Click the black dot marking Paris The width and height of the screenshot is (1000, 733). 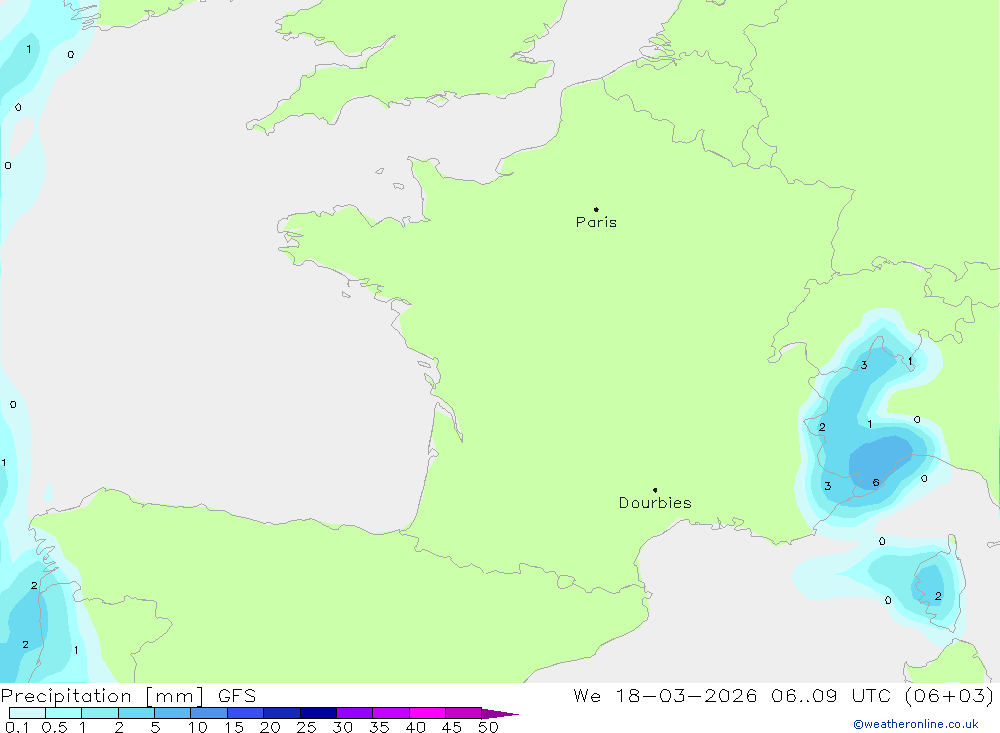596,209
